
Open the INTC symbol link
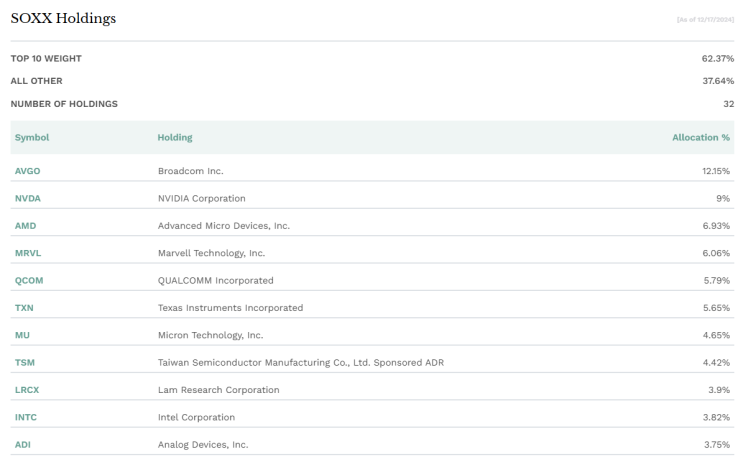click(x=26, y=417)
